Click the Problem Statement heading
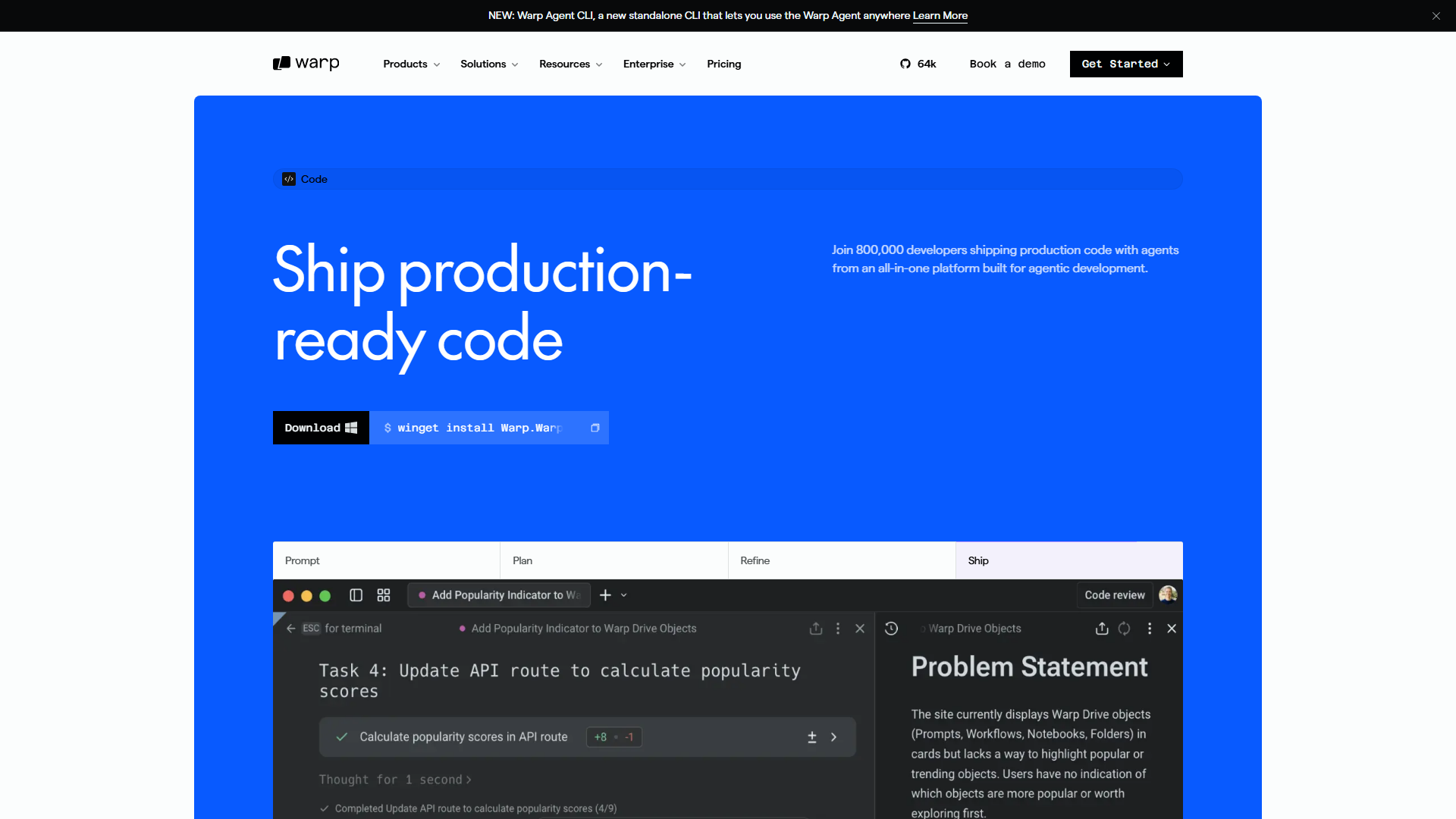Image resolution: width=1456 pixels, height=819 pixels. tap(1029, 667)
